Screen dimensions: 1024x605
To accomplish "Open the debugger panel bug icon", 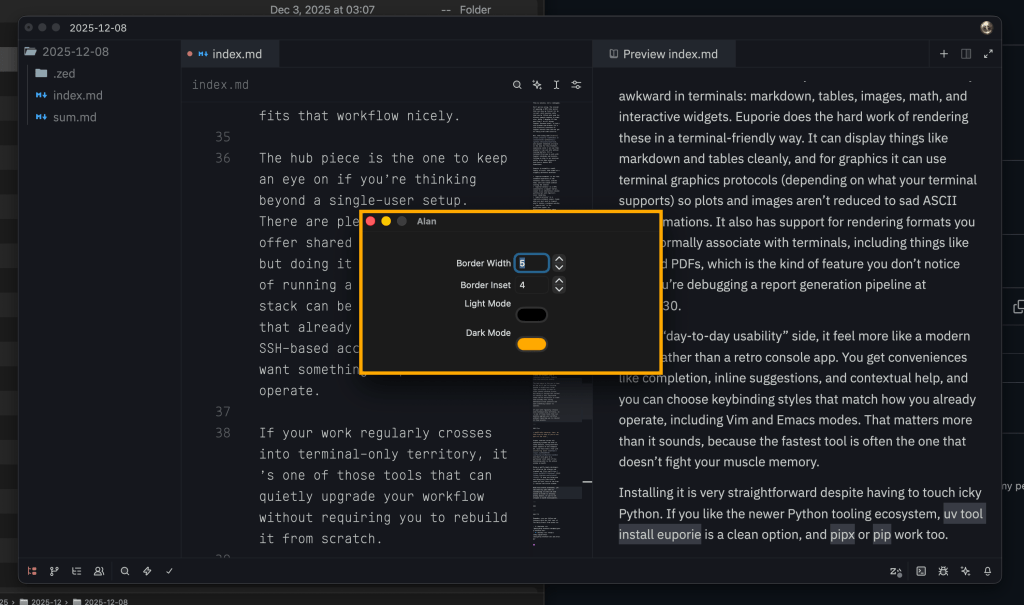I will [943, 571].
